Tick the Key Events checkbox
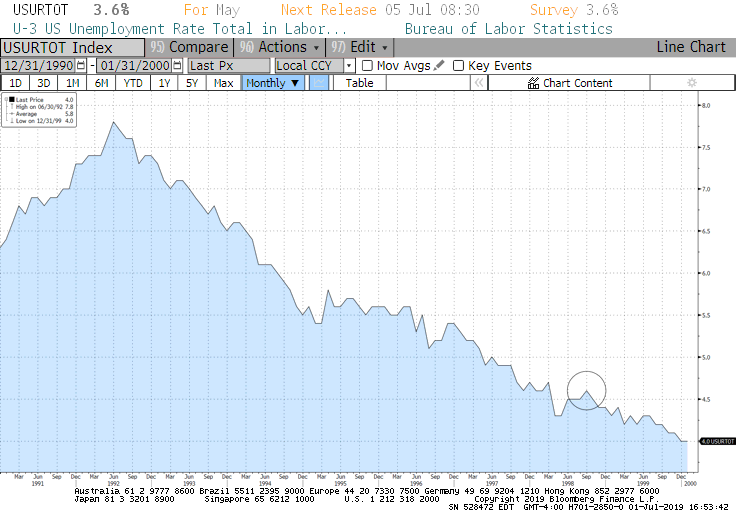Screen dimensions: 736x530 pos(458,65)
